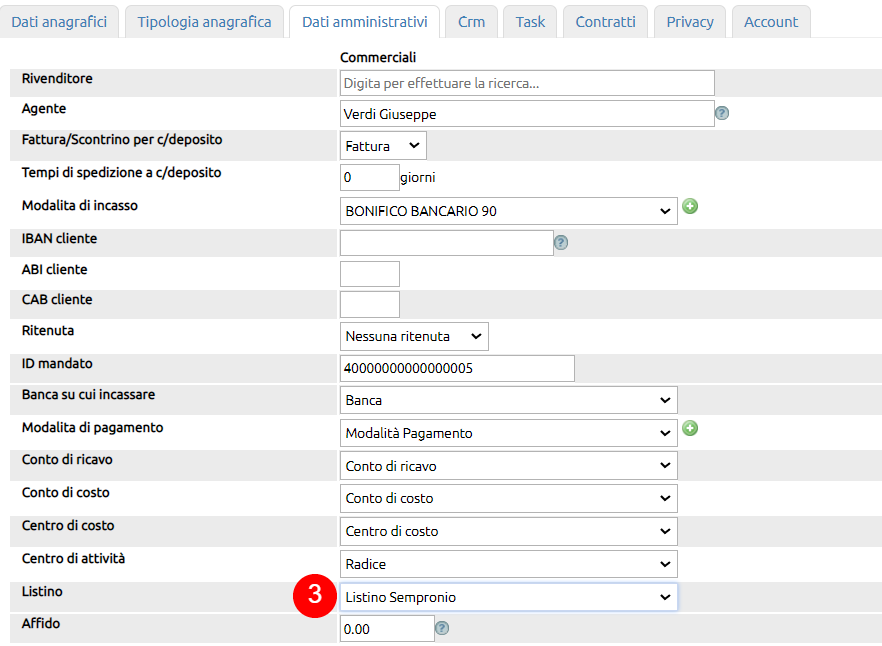Screen dimensions: 882x646
Task: Click the Centro di costo label
Action: click(68, 526)
